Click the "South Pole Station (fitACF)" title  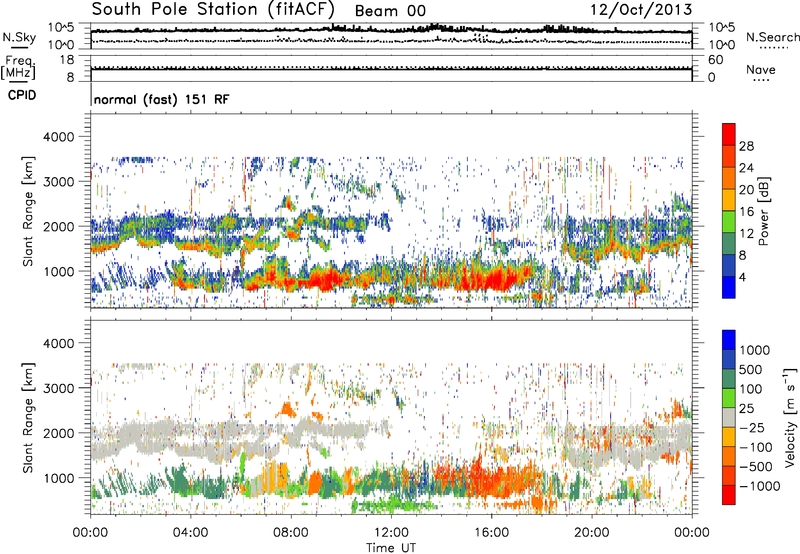213,9
